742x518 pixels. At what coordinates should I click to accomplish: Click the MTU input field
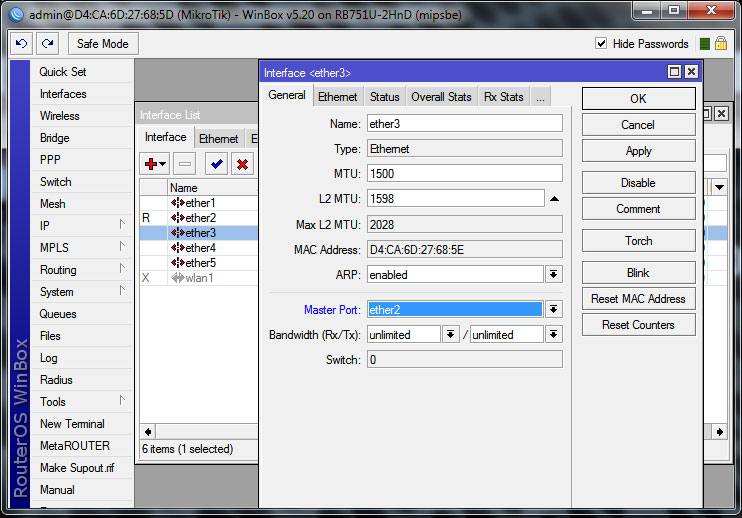tap(464, 174)
